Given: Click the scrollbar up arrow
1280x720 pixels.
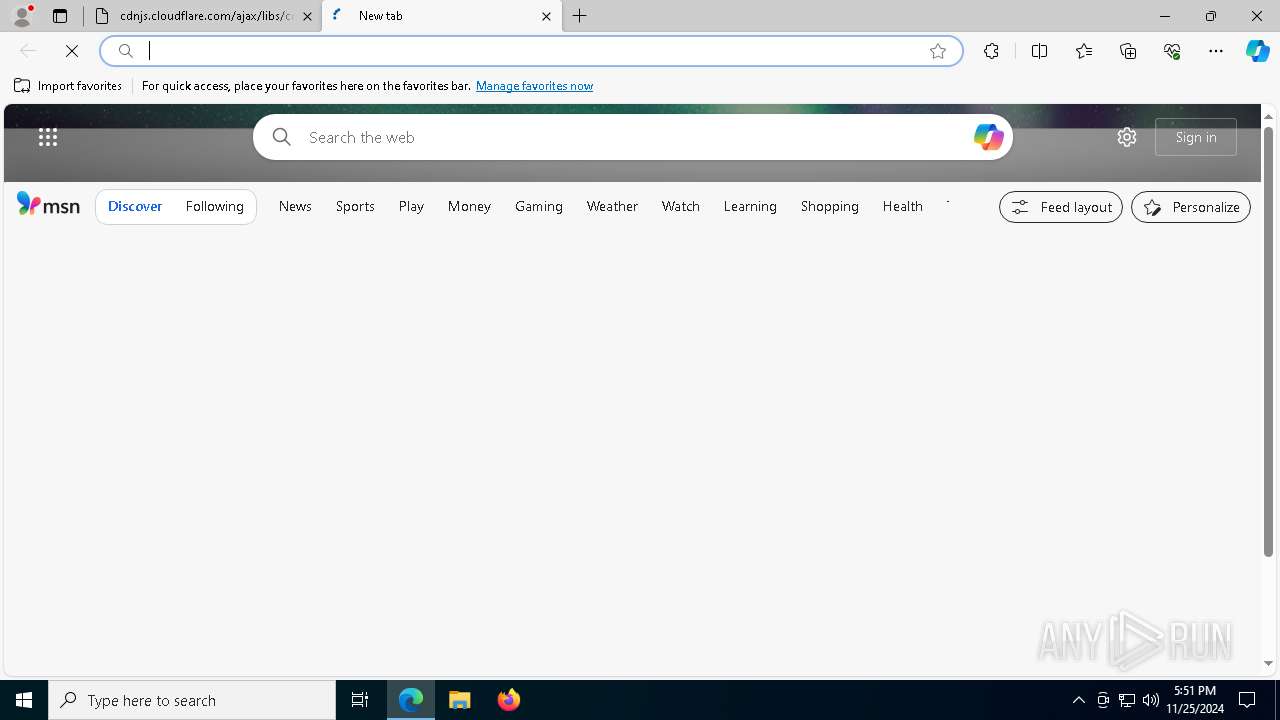Looking at the screenshot, I should click(x=1268, y=116).
